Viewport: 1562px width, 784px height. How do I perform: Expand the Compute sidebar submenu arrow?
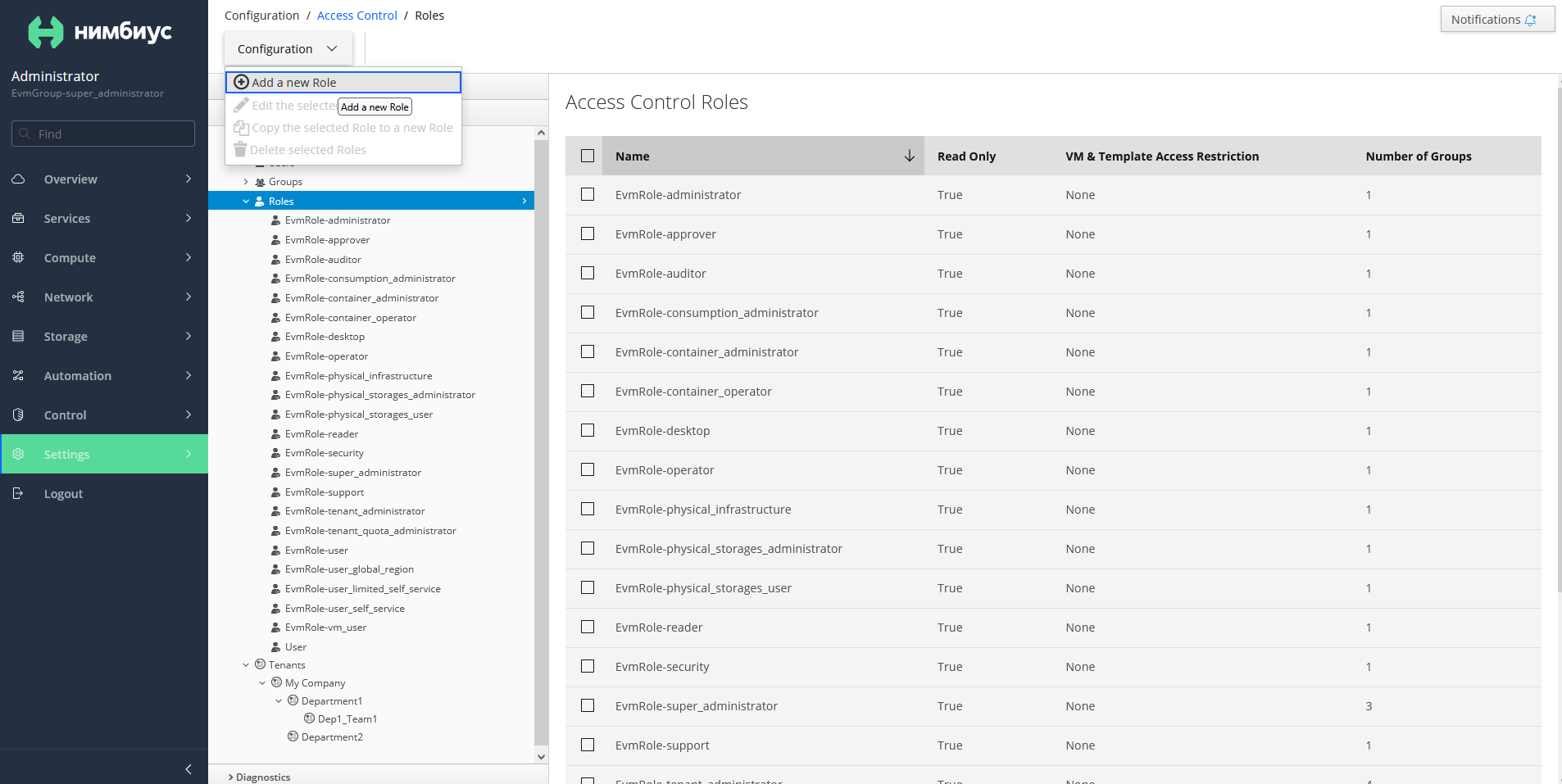tap(188, 257)
